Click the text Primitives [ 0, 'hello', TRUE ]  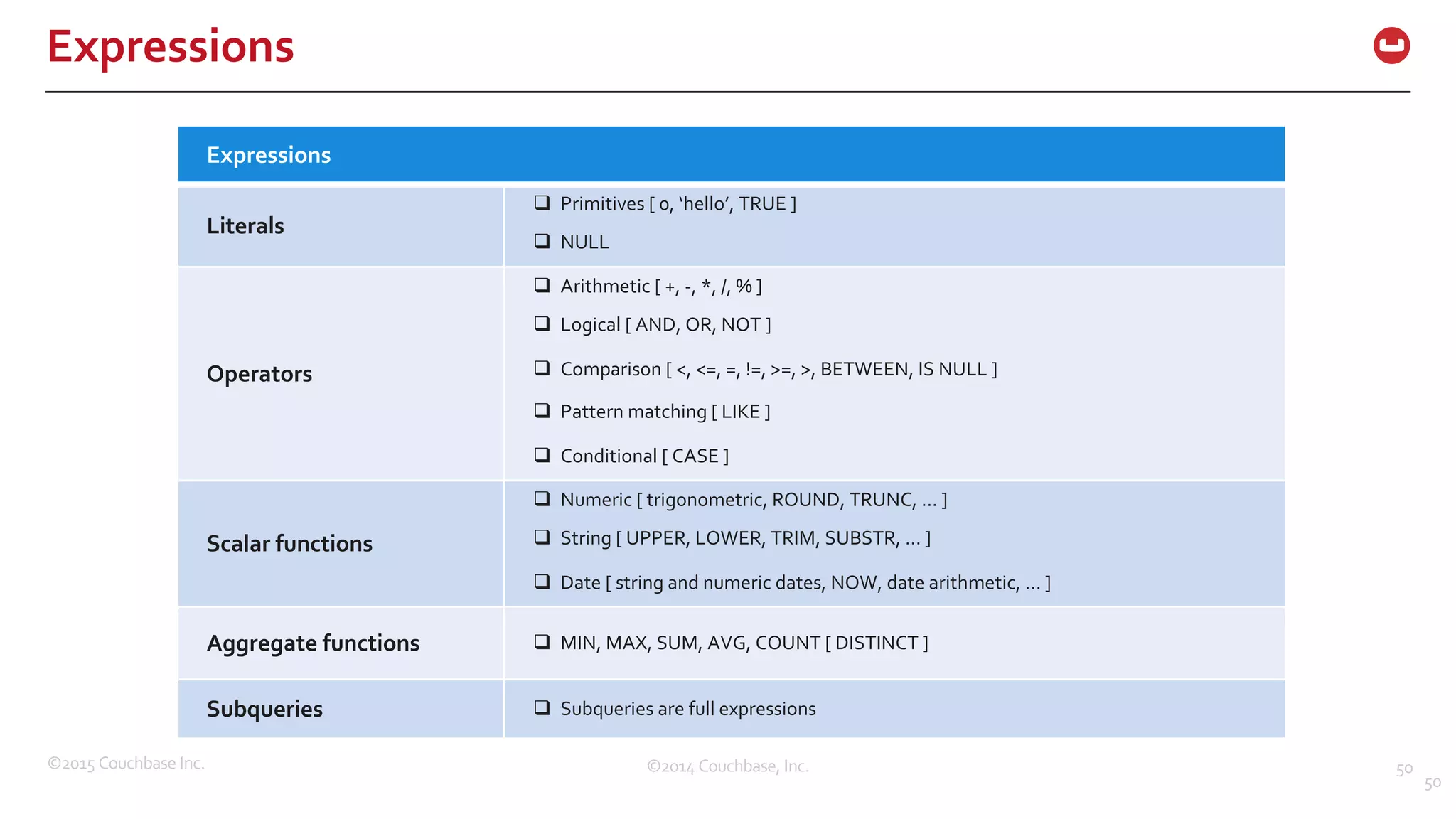pos(678,204)
